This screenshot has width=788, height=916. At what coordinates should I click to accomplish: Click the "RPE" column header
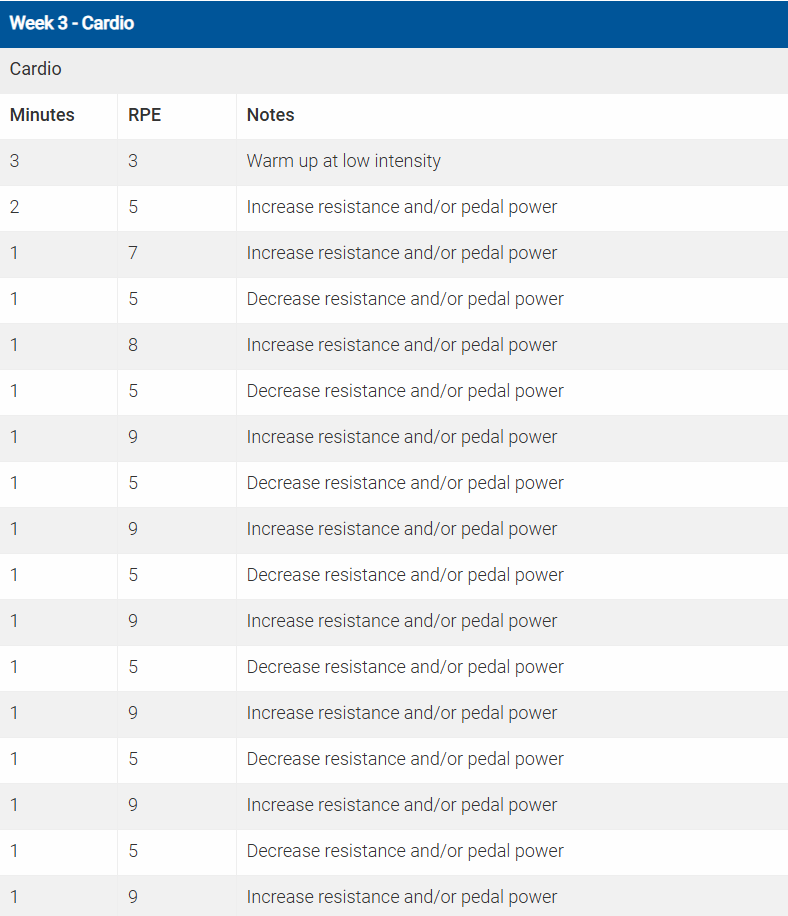[x=144, y=115]
